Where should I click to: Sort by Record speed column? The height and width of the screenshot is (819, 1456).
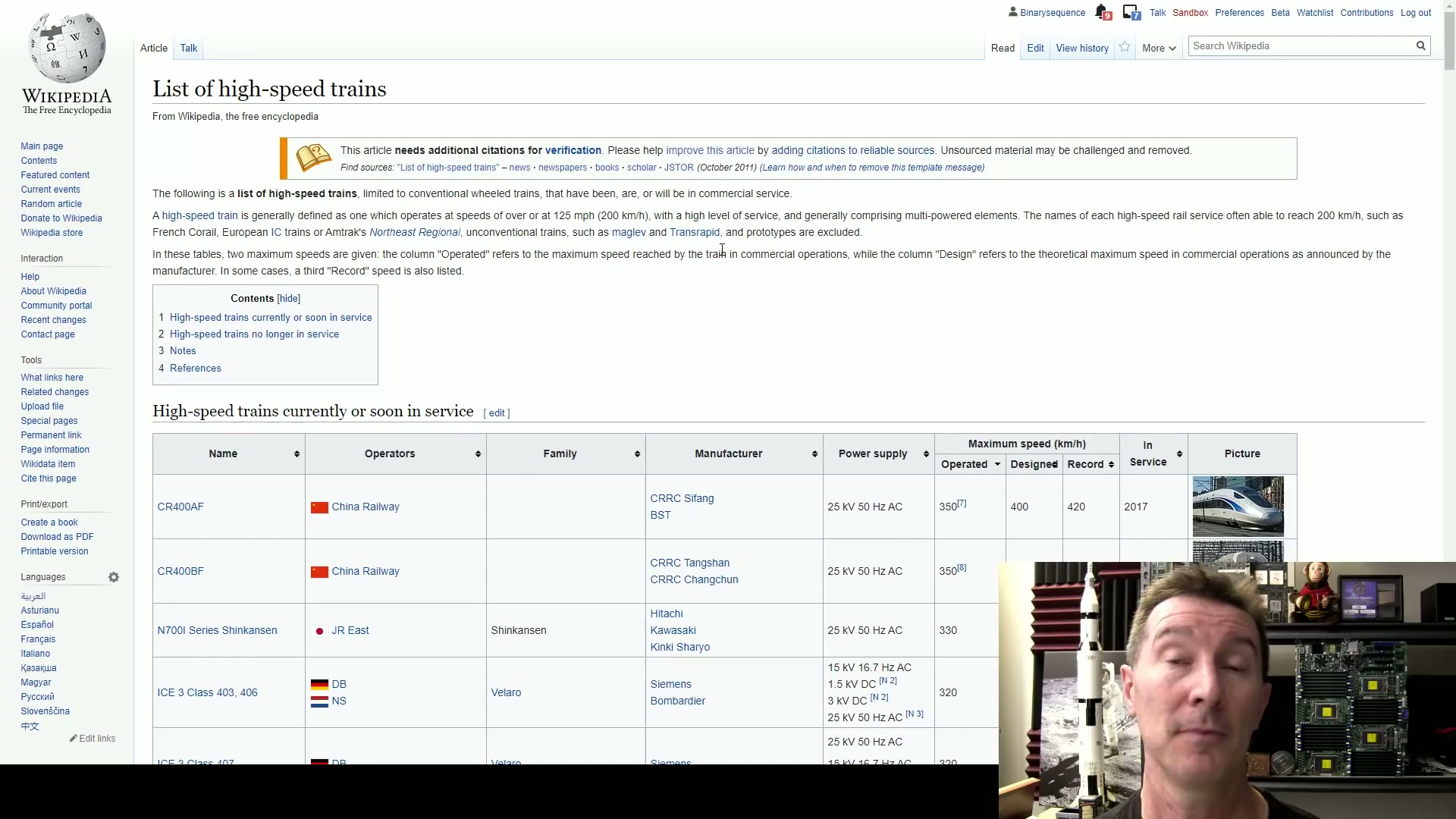(x=1111, y=464)
